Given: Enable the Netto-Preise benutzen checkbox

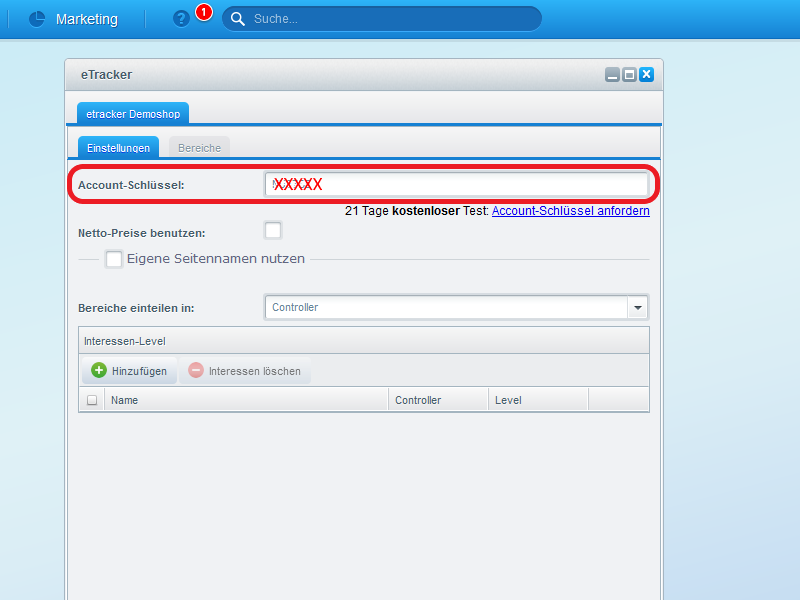Looking at the screenshot, I should (x=273, y=230).
